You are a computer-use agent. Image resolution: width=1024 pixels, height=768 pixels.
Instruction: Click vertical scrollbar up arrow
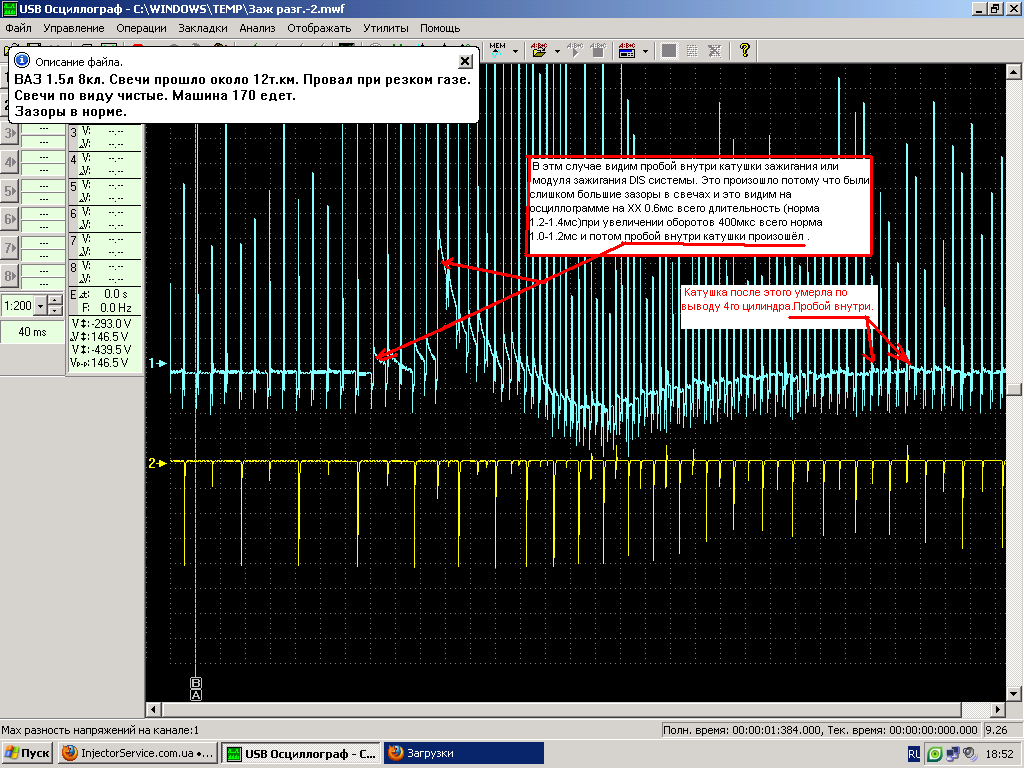[x=1014, y=71]
